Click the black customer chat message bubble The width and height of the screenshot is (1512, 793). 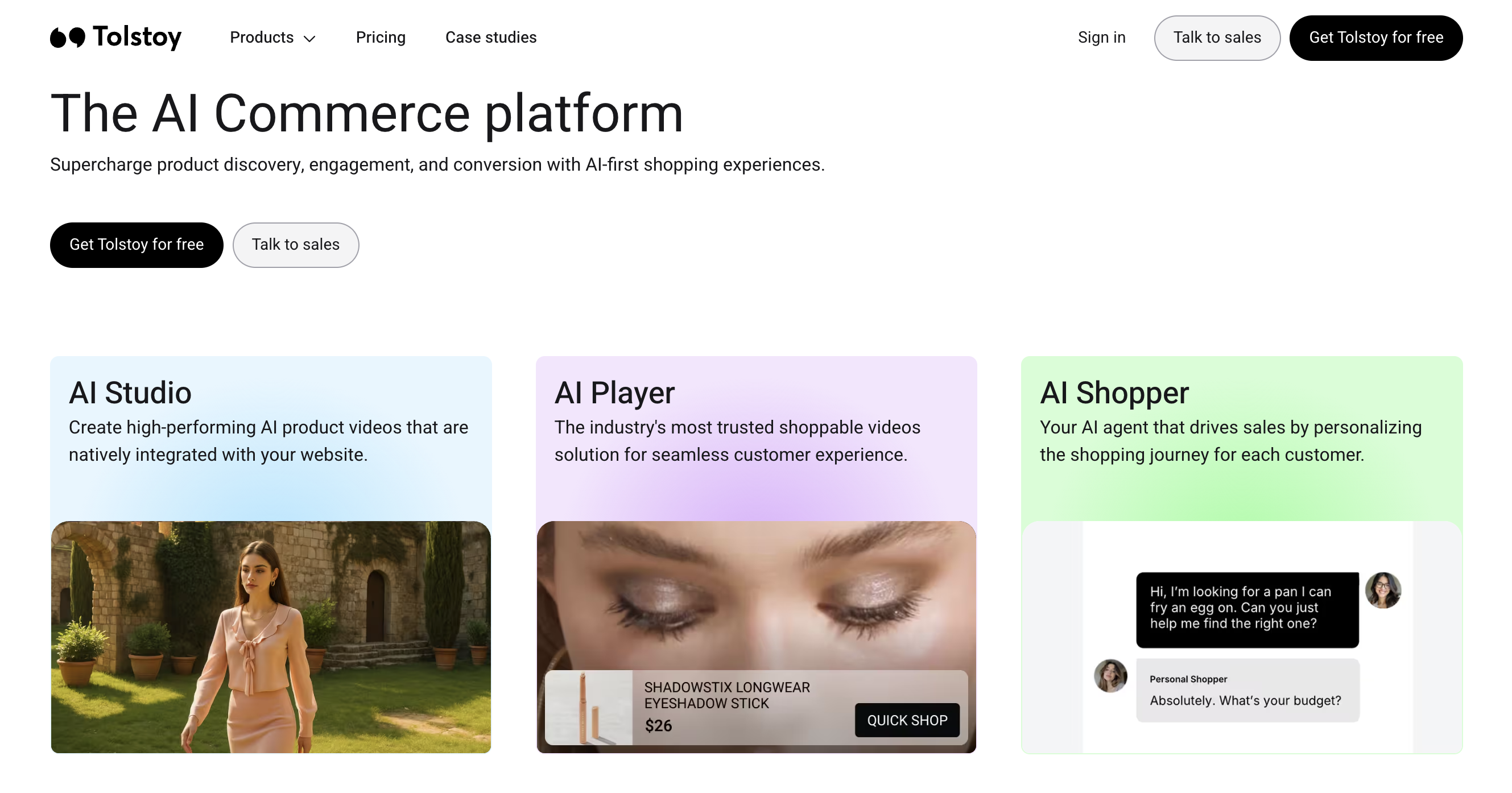point(1247,610)
